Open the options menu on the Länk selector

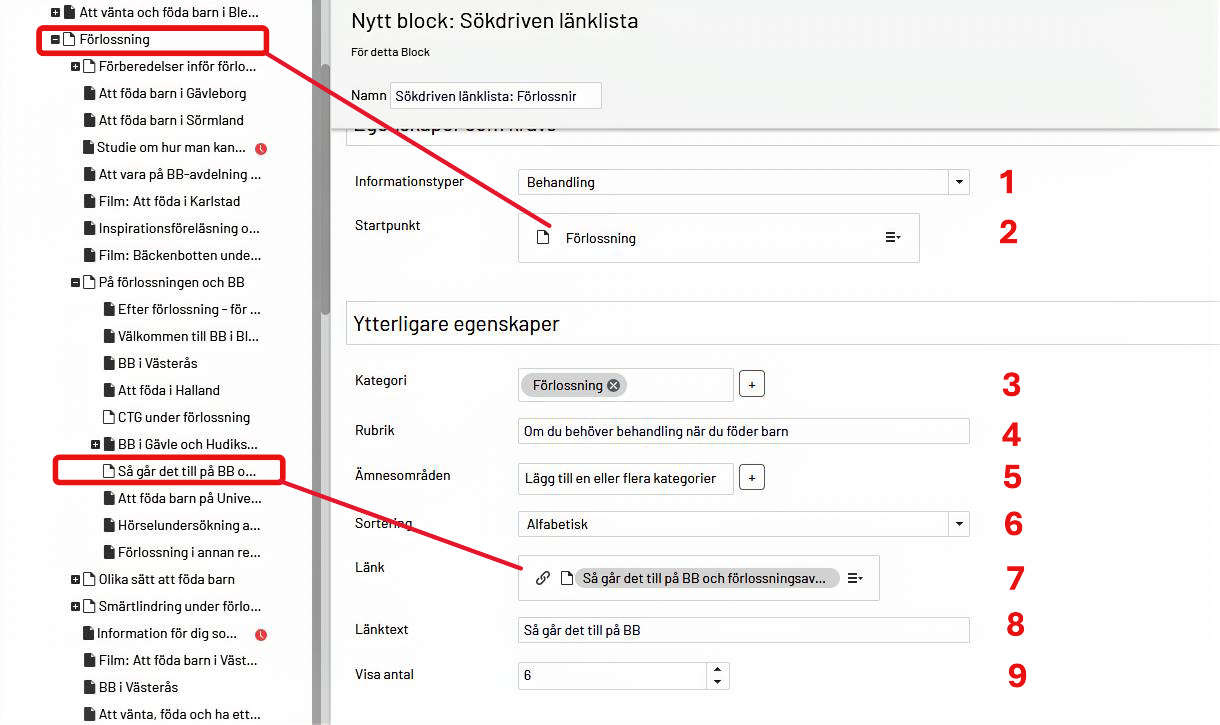(x=855, y=577)
